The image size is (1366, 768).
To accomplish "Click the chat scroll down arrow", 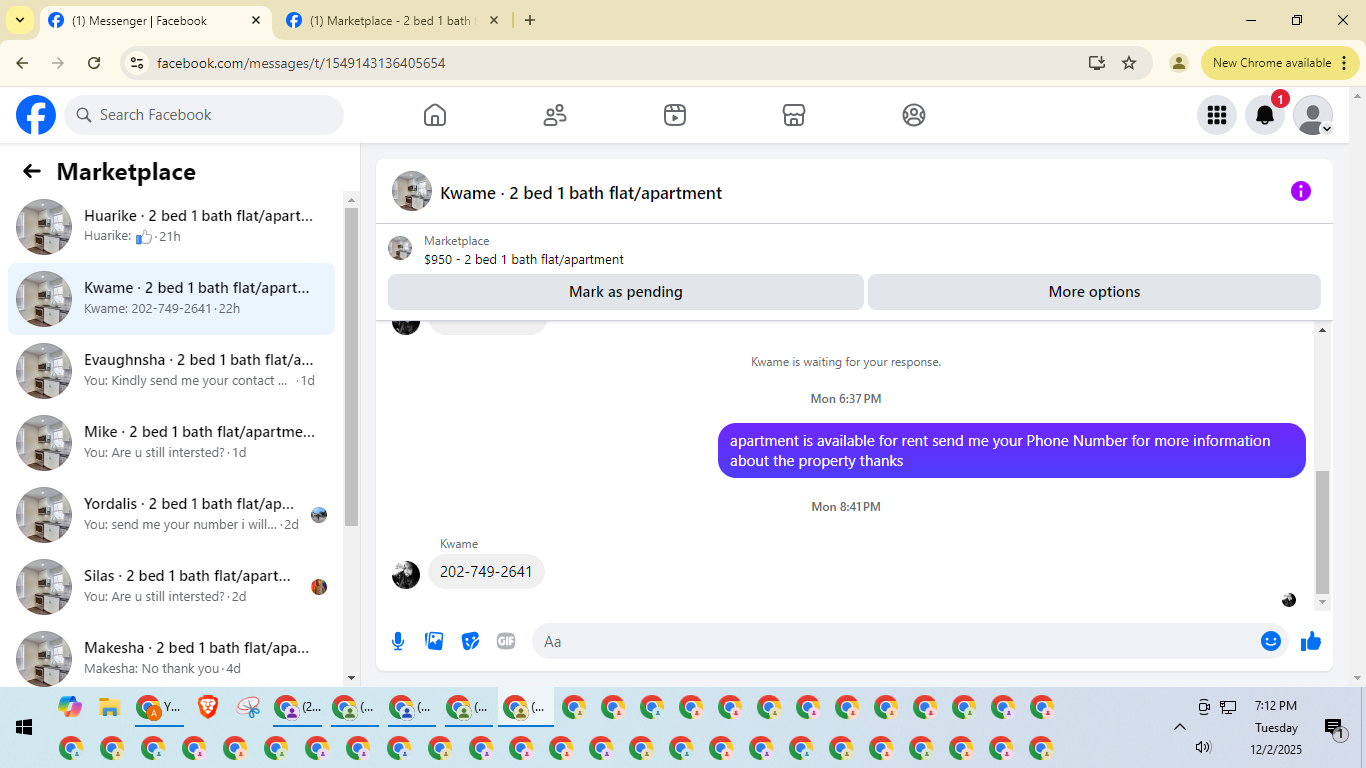I will [1323, 602].
